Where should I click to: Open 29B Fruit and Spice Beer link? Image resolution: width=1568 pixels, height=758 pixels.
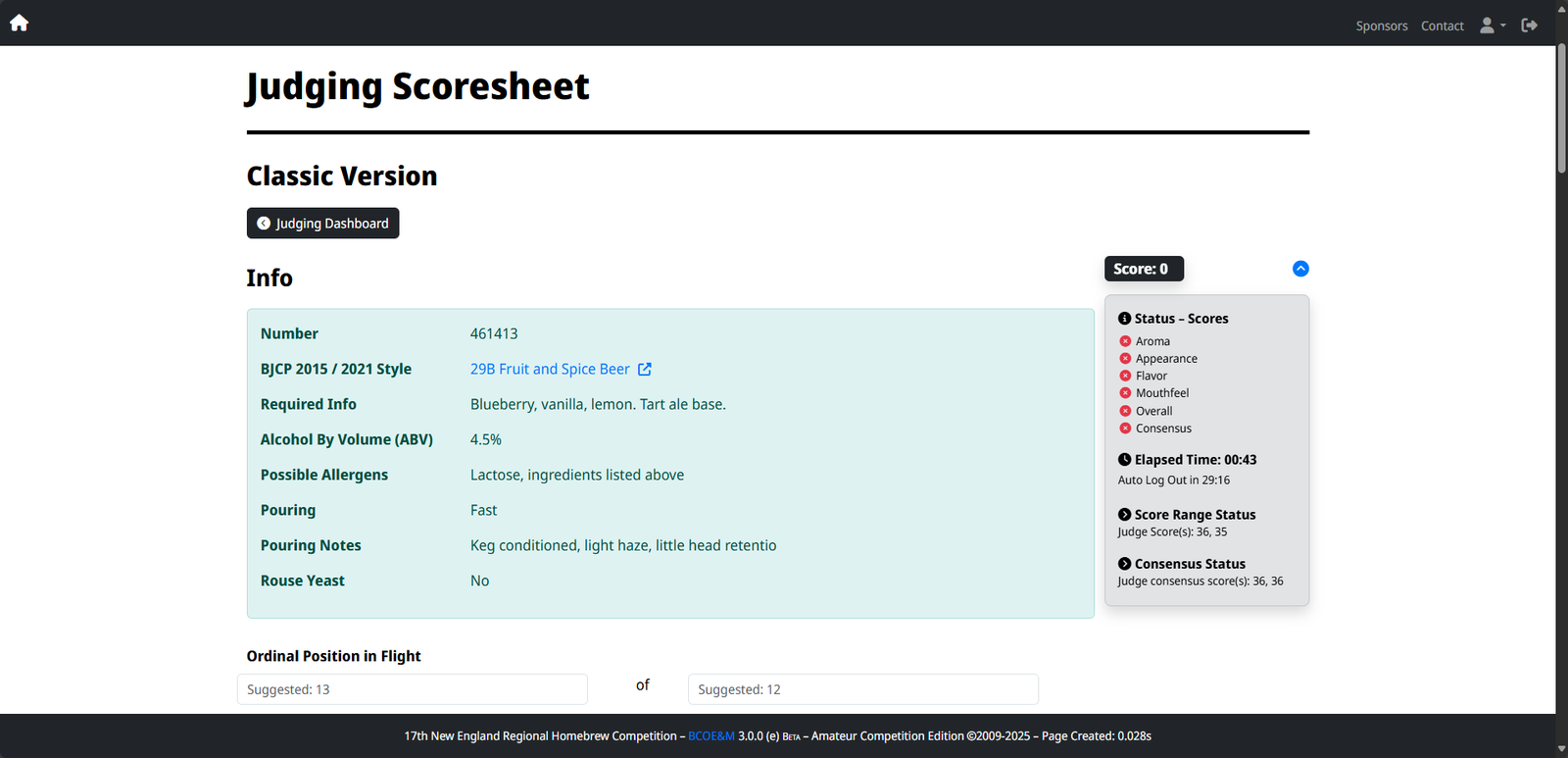(550, 369)
